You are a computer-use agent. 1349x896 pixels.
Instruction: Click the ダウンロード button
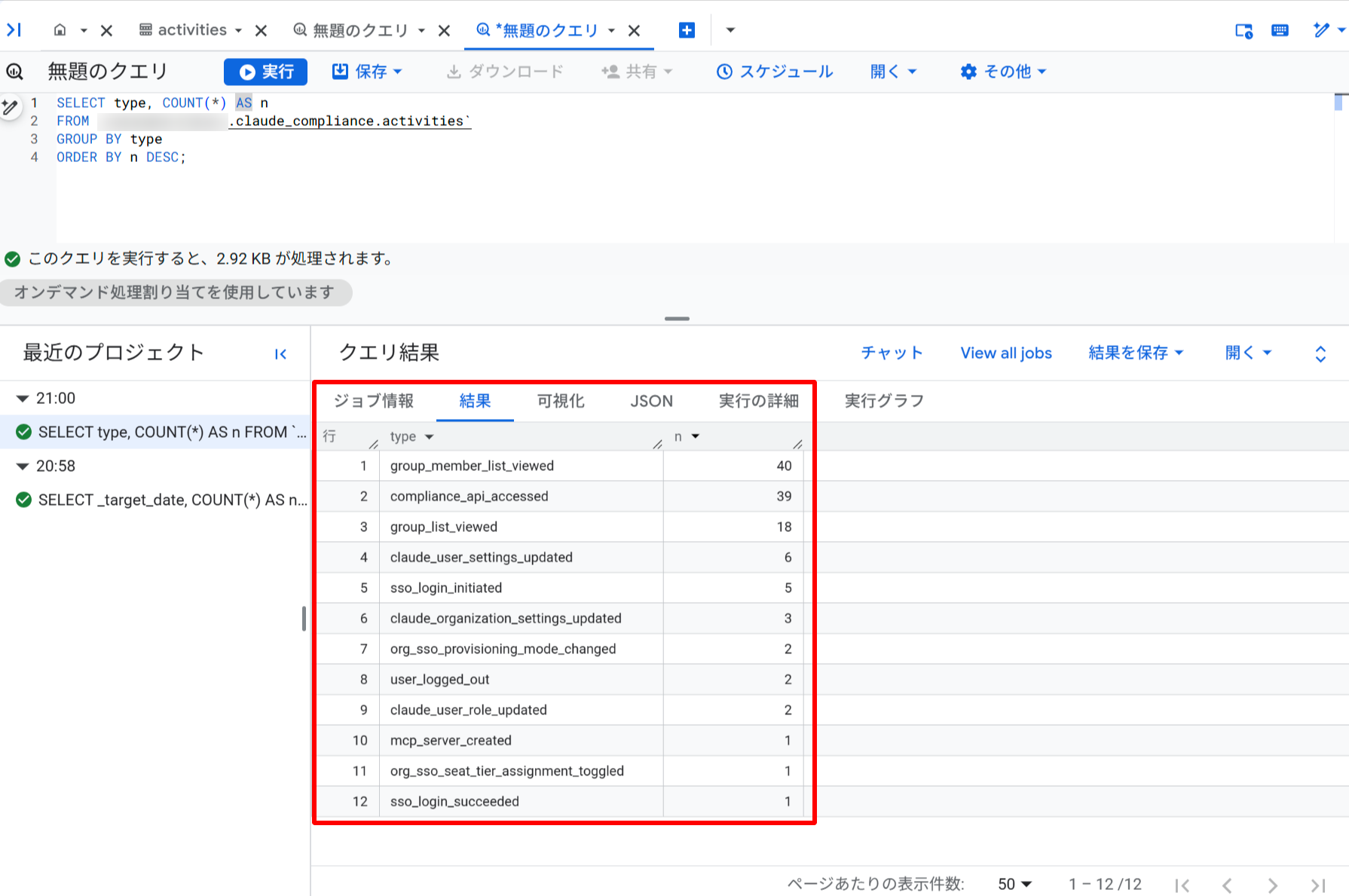(x=505, y=72)
